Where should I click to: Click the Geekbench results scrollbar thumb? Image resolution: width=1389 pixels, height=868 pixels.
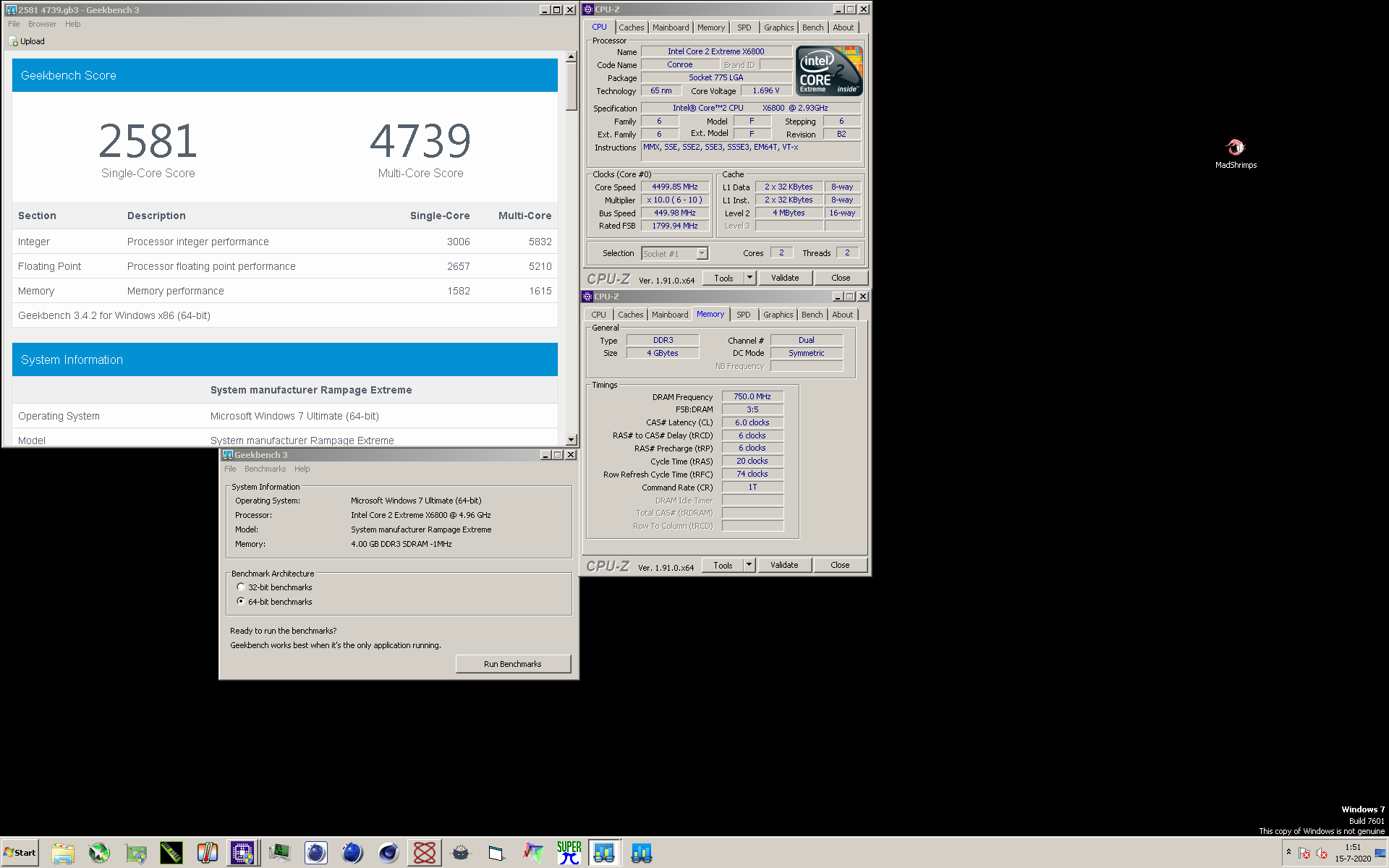click(x=571, y=87)
